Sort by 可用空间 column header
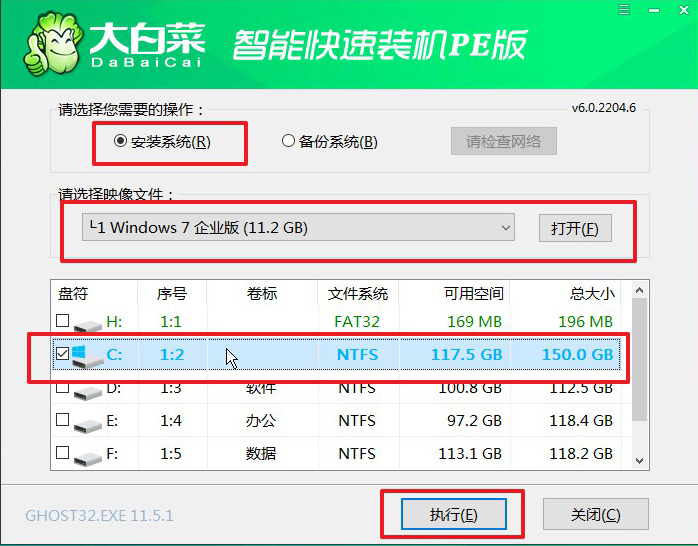The image size is (698, 546). (473, 294)
